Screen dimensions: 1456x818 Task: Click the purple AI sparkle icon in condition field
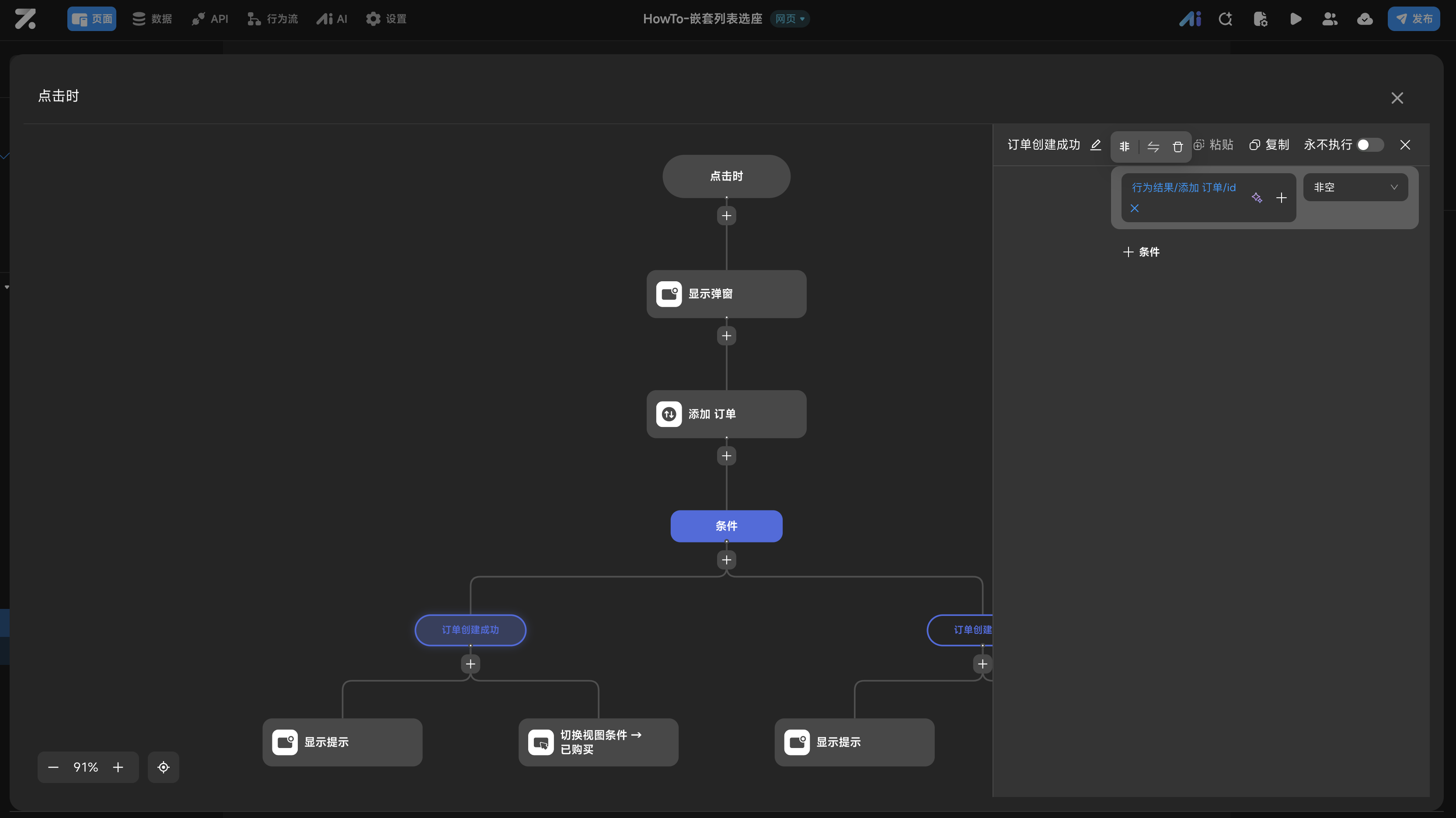pos(1257,197)
